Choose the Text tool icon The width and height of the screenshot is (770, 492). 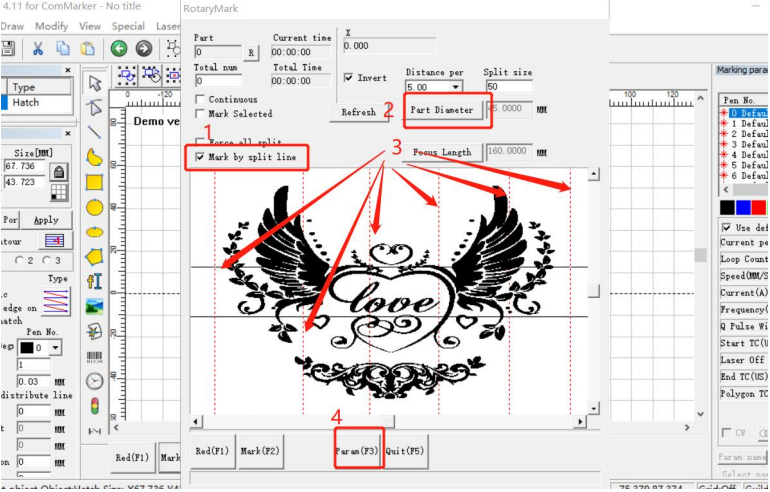pyautogui.click(x=95, y=281)
